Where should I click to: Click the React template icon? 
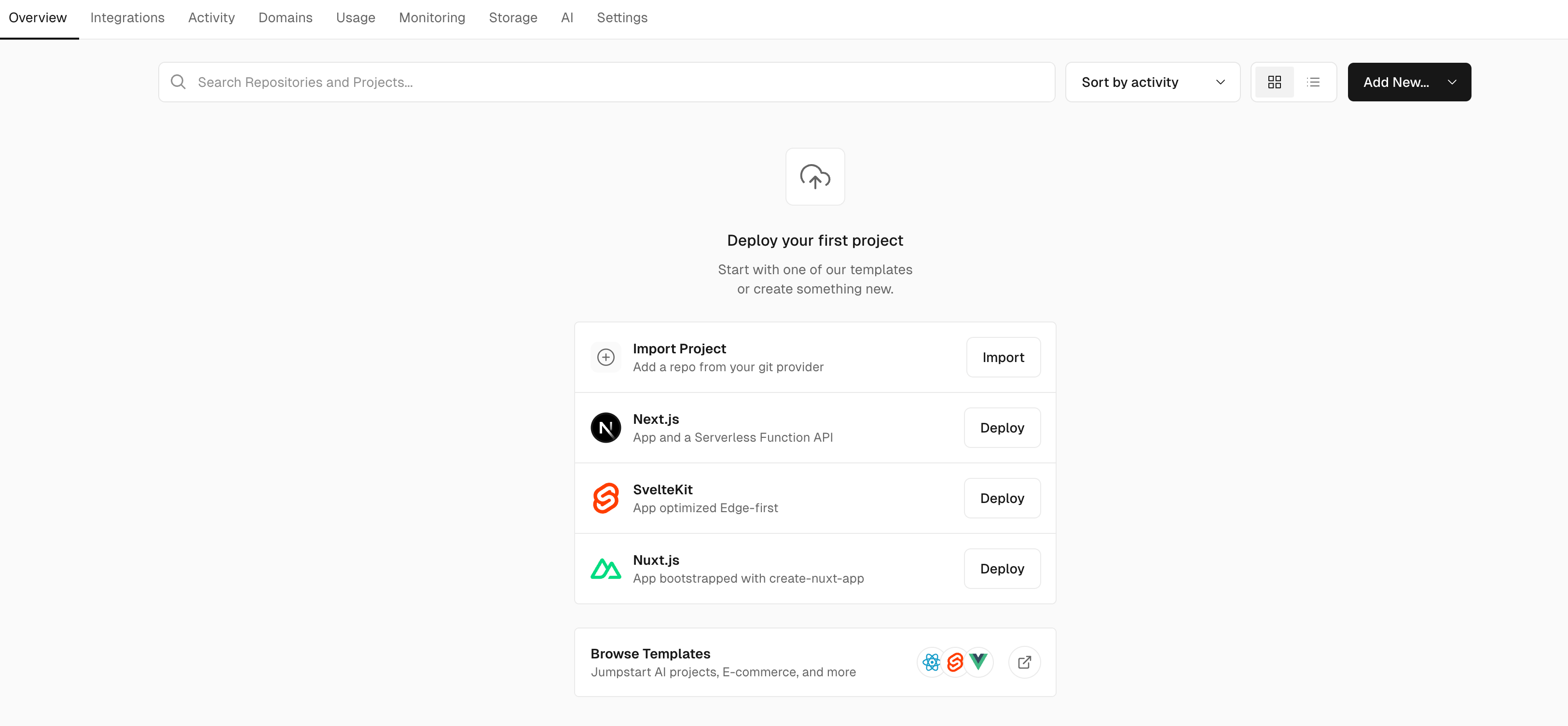click(931, 662)
